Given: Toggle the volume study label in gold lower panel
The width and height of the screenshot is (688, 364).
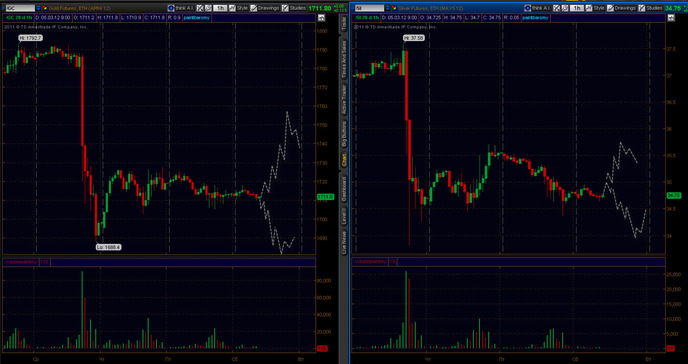Looking at the screenshot, I should [x=21, y=262].
